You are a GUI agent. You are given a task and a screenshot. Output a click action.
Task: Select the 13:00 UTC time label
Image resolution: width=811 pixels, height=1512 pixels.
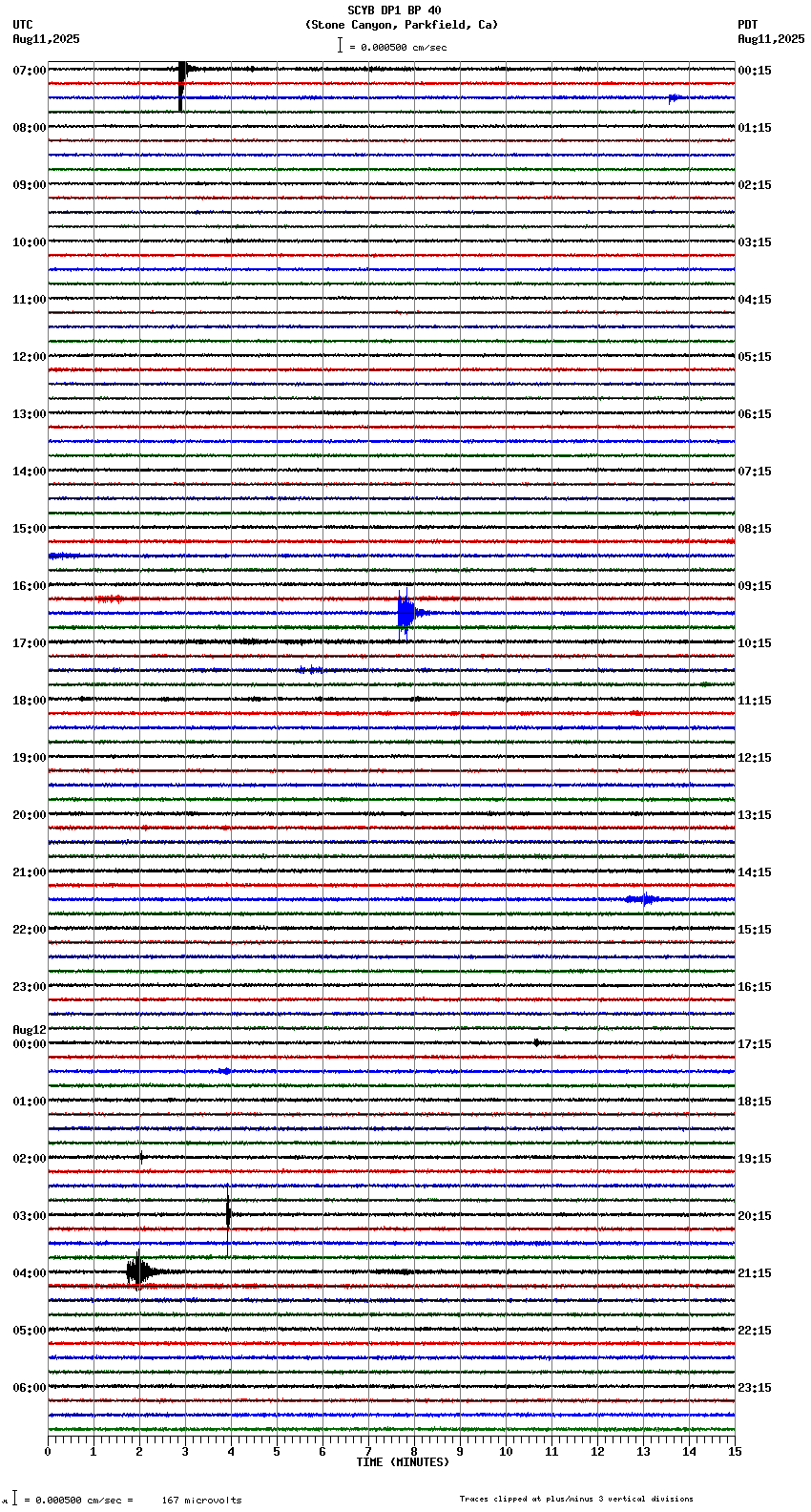30,414
